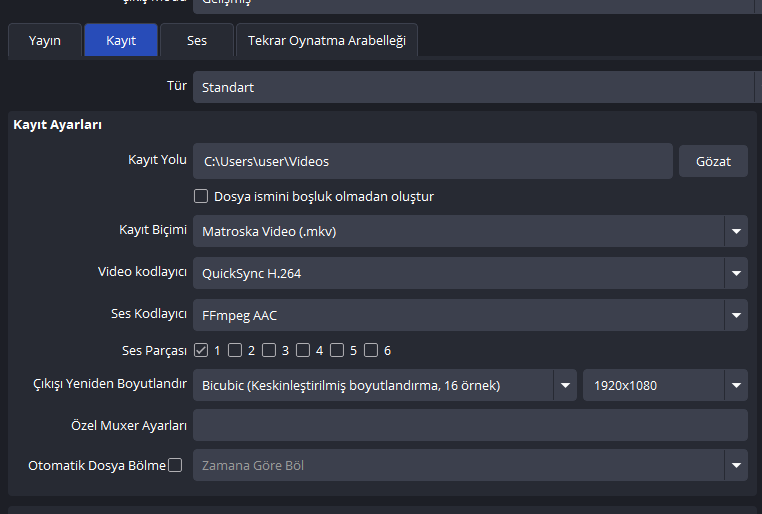The image size is (762, 514).
Task: Open Tekrar Oynatma Arabelleği tab
Action: coord(327,41)
